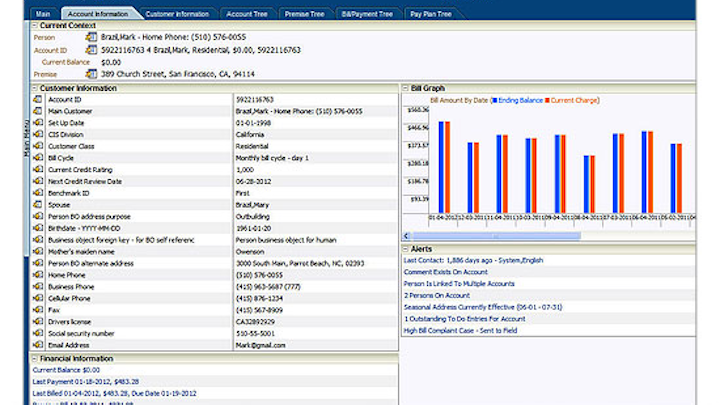Click the icon beside Email Address
The image size is (720, 405).
point(38,345)
